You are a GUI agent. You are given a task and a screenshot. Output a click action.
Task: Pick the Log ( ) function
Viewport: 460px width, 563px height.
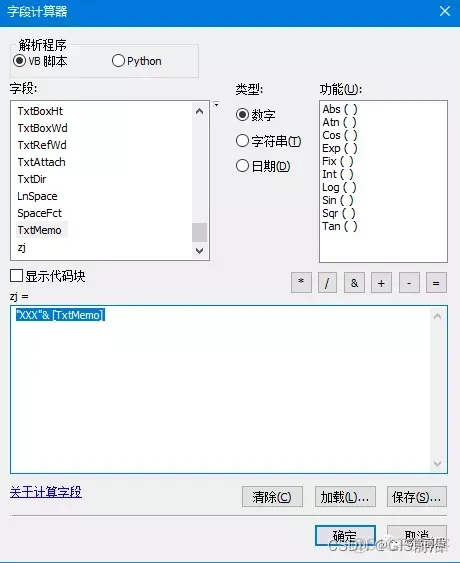[x=339, y=187]
